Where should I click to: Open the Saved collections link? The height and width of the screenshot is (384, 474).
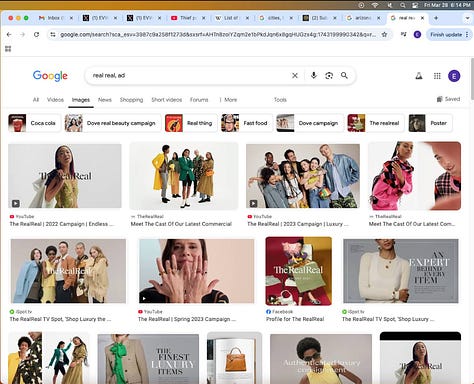click(x=448, y=99)
